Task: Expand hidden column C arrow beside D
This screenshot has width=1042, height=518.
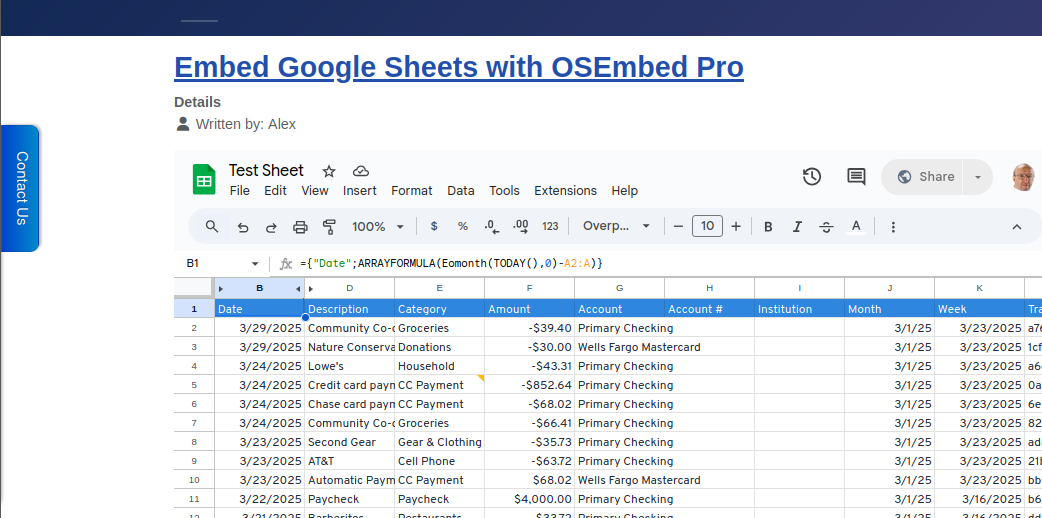Action: (x=310, y=289)
